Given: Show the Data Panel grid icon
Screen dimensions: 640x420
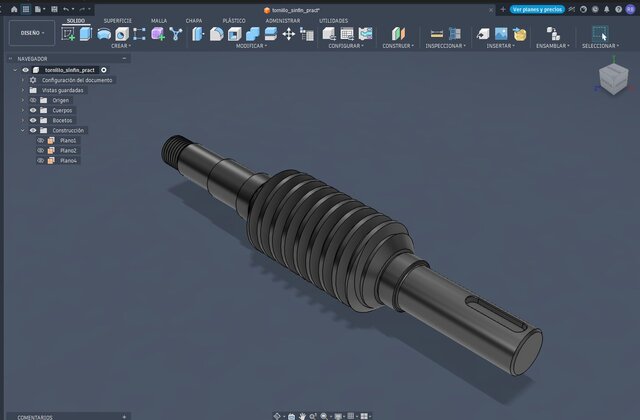Looking at the screenshot, I should pos(26,9).
